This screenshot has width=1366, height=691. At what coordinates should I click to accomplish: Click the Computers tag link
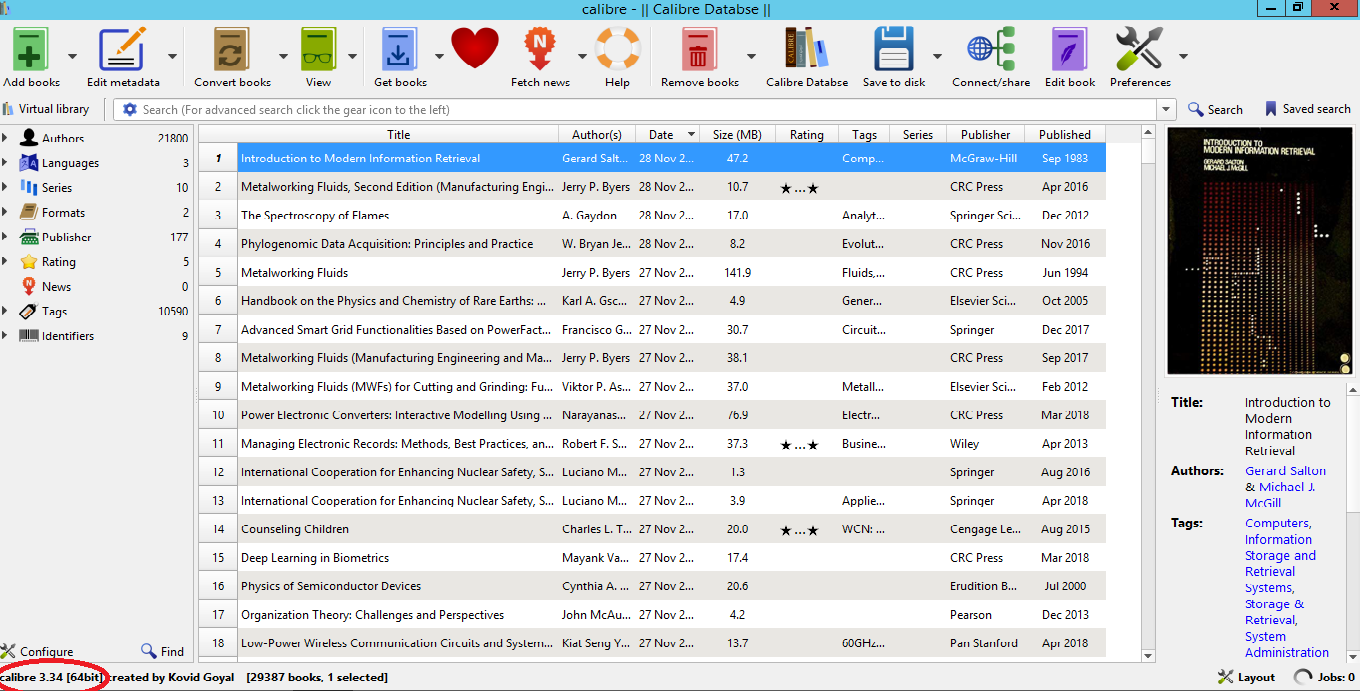tap(1278, 523)
